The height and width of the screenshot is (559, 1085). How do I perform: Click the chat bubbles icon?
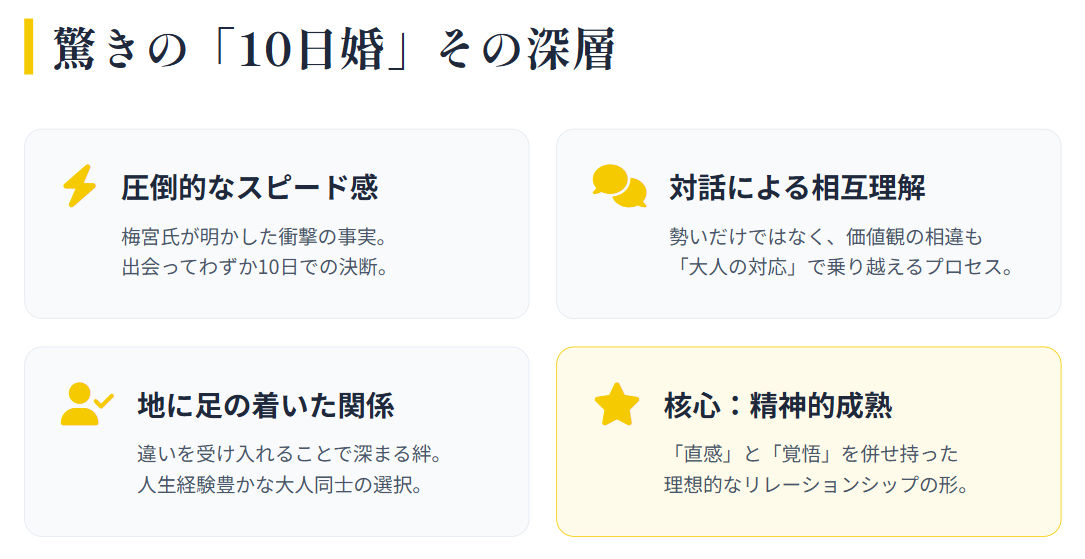[619, 186]
